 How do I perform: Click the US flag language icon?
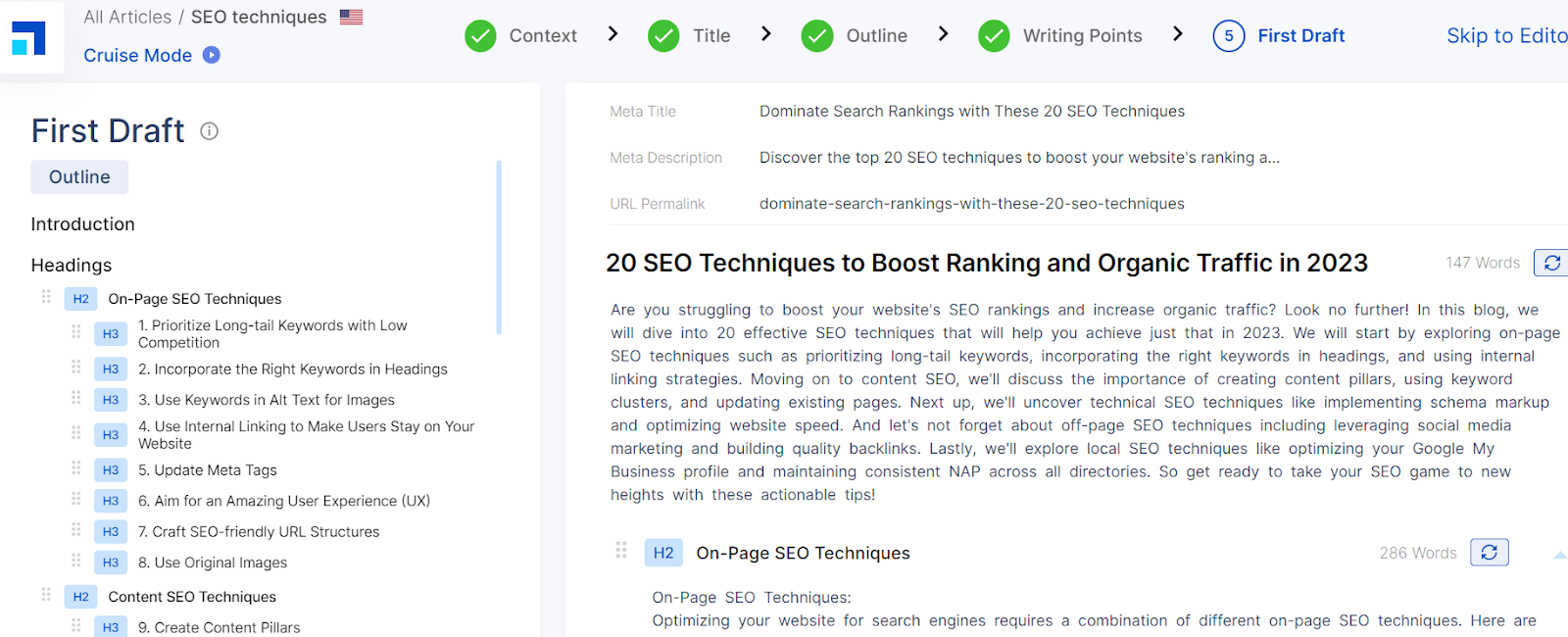coord(351,17)
